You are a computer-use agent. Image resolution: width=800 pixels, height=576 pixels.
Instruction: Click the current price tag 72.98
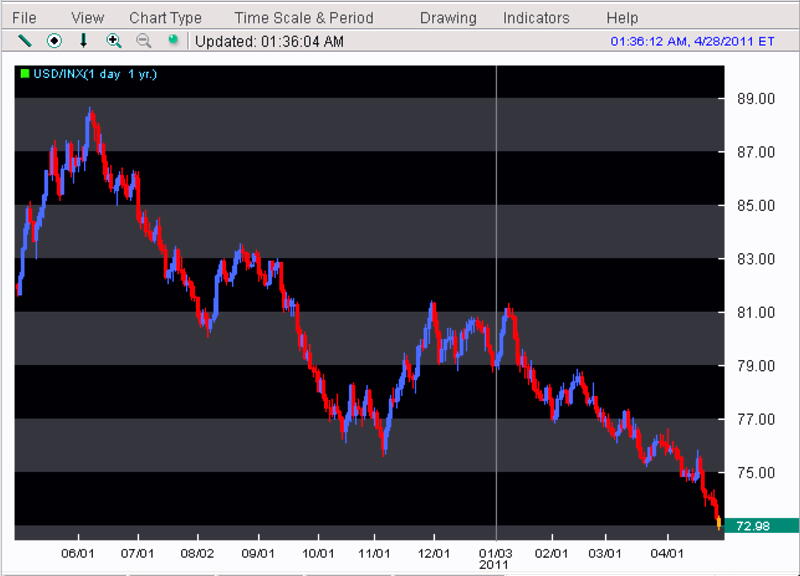click(760, 526)
